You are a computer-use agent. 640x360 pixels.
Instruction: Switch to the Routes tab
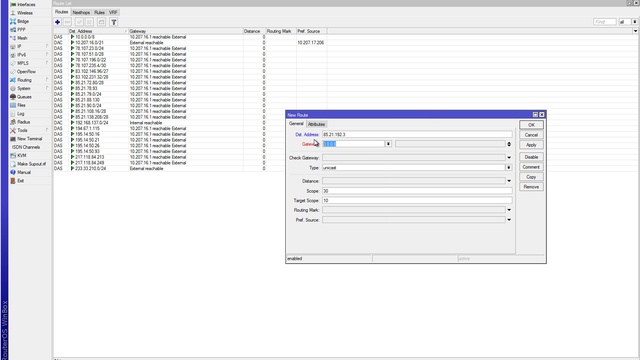[62, 12]
